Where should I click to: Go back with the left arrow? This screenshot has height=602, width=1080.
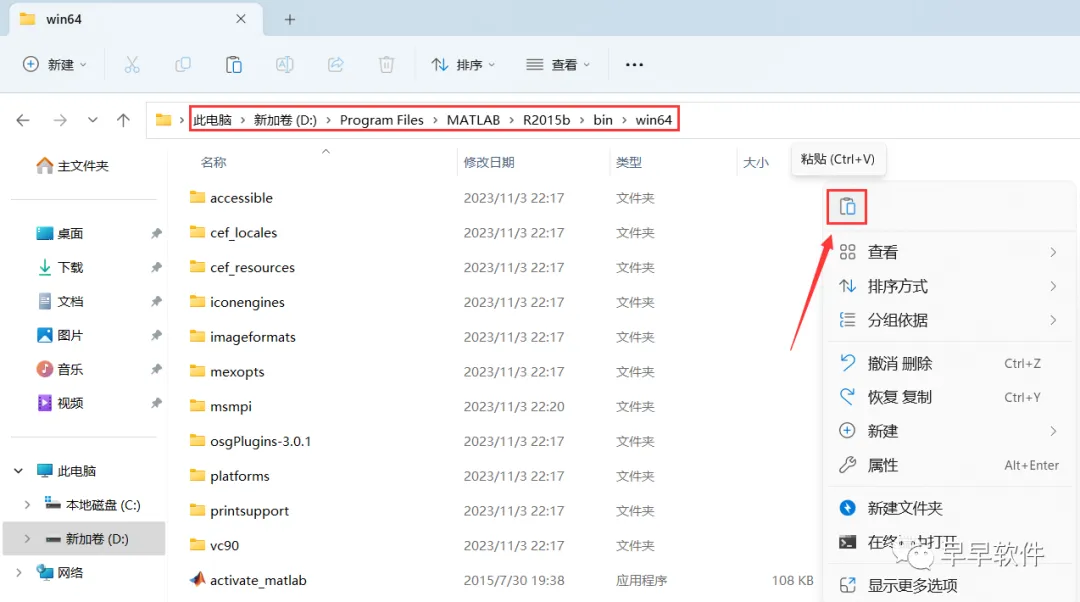pos(23,120)
